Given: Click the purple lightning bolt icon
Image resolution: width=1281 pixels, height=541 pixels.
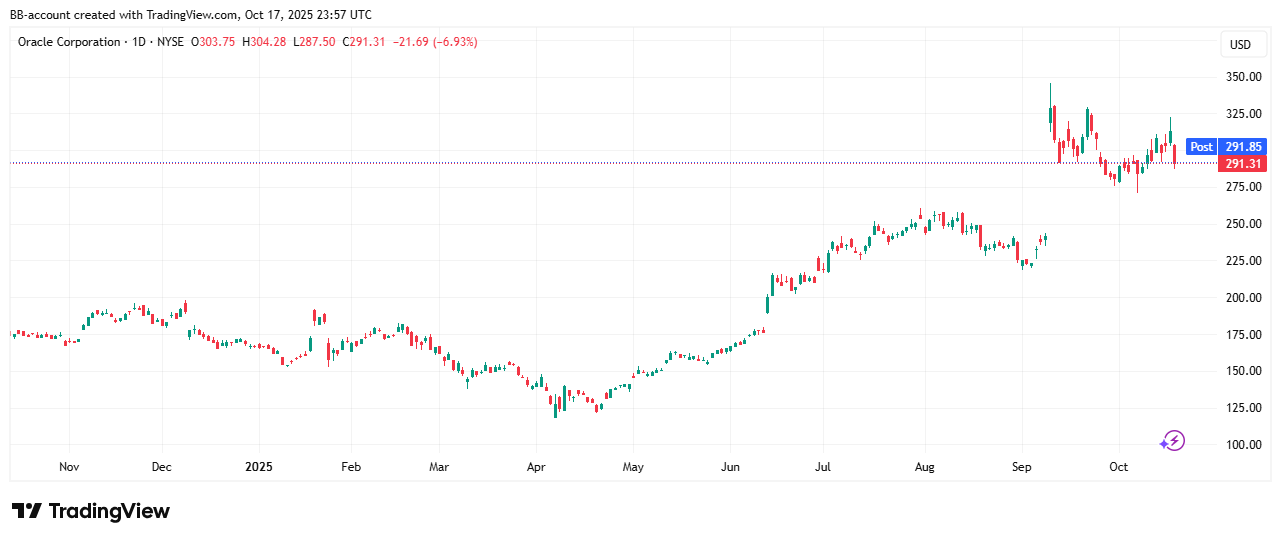Looking at the screenshot, I should point(1172,440).
